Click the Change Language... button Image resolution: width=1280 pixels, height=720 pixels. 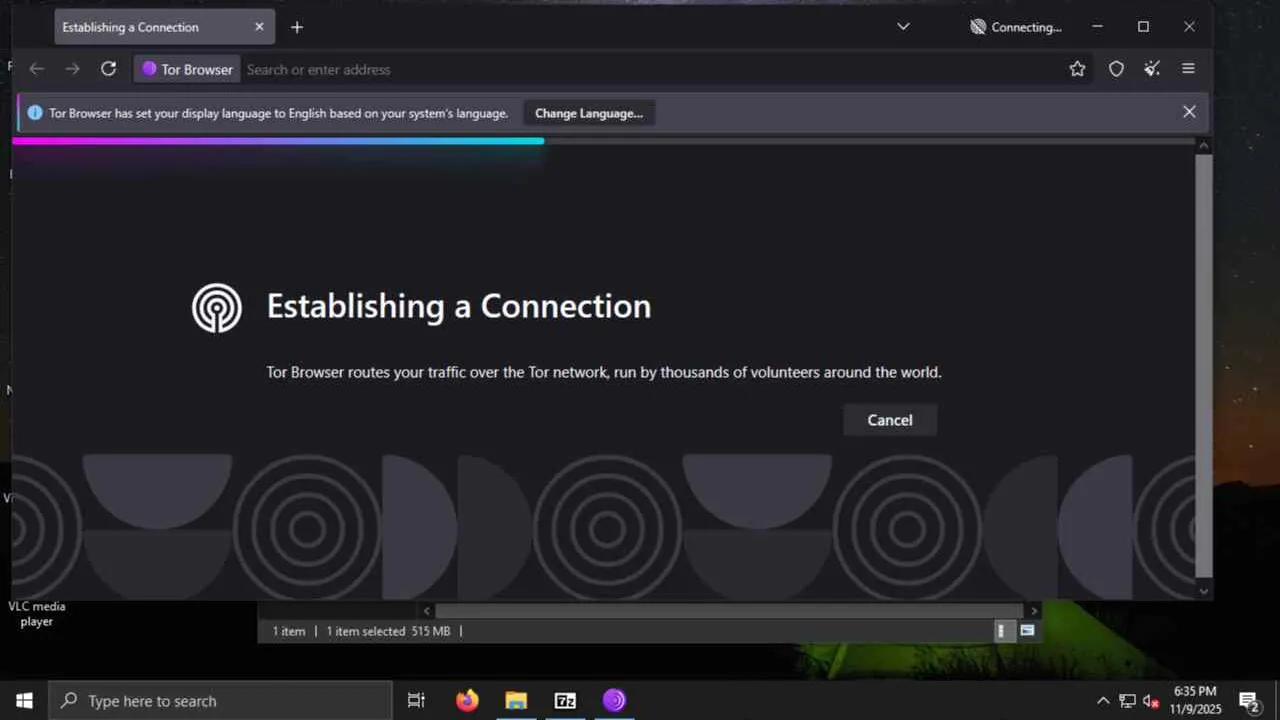coord(589,113)
